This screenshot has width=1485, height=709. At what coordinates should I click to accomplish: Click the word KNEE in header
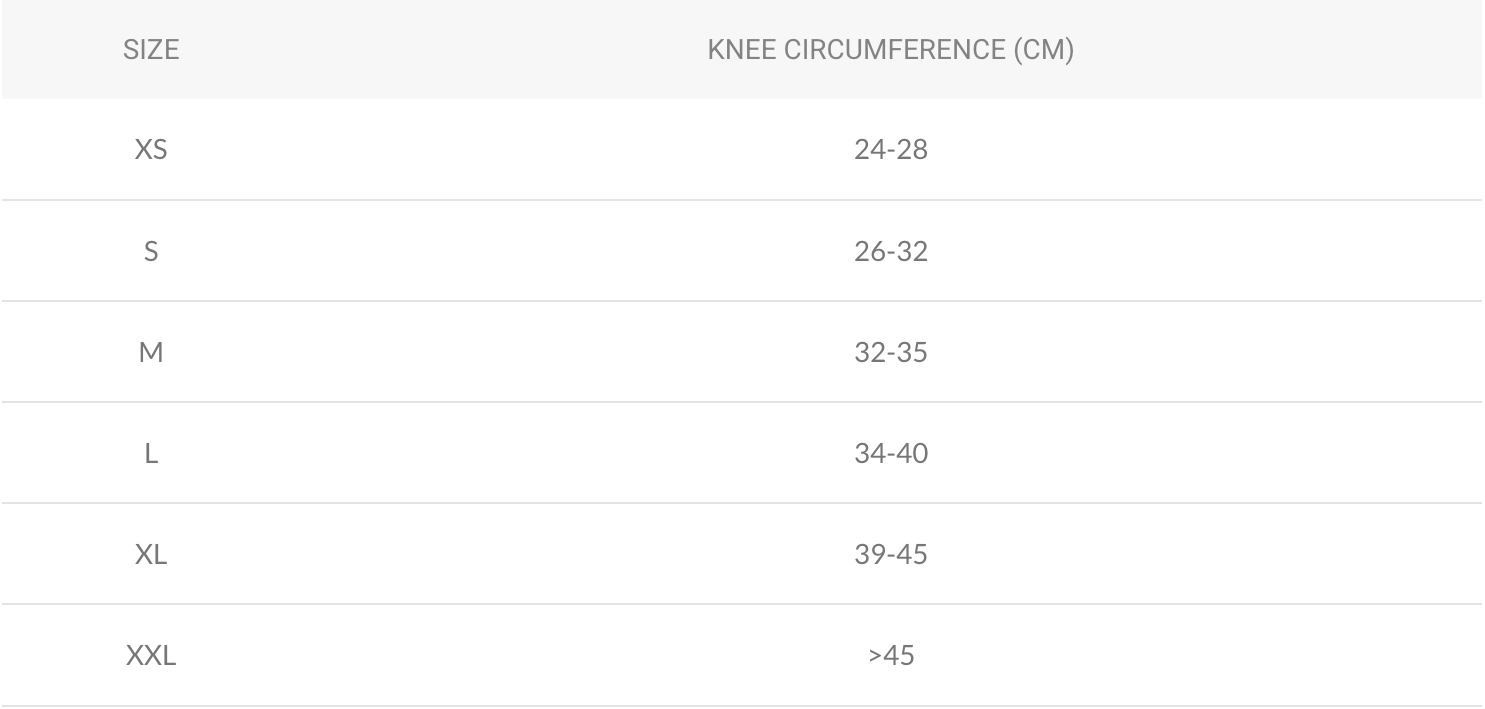[x=736, y=51]
